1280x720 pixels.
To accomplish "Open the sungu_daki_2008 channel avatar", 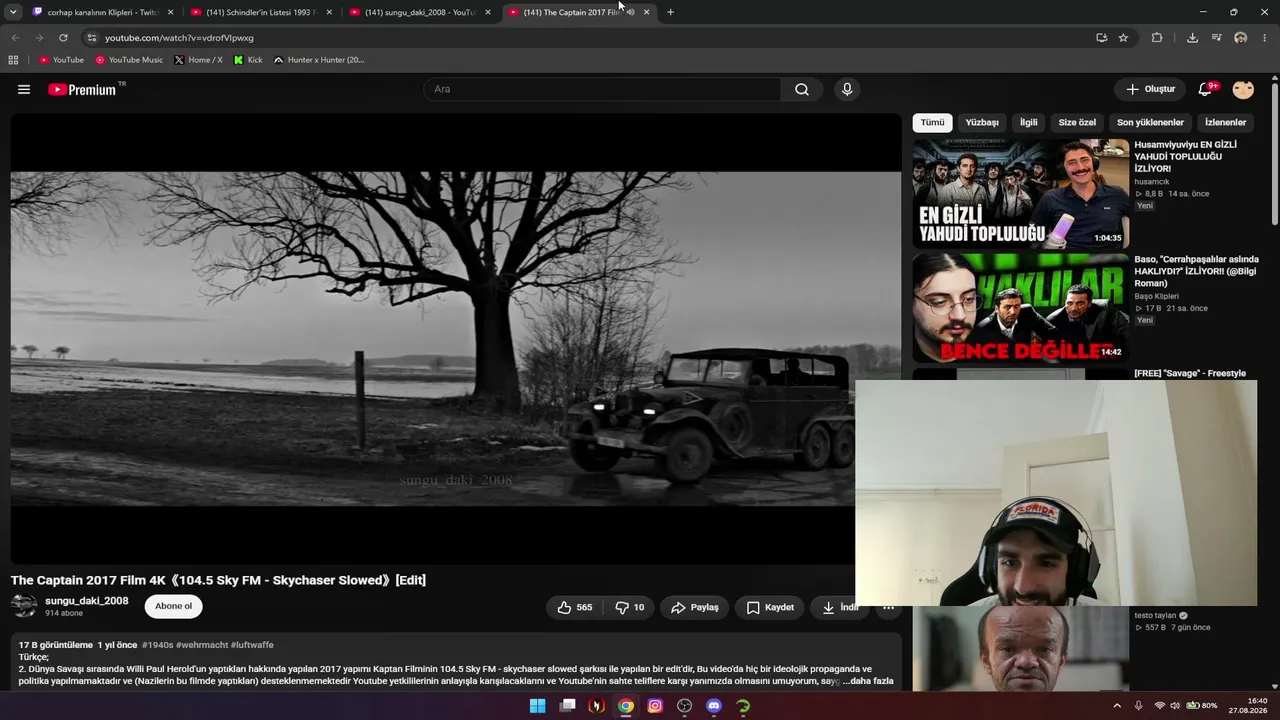I will click(x=24, y=605).
